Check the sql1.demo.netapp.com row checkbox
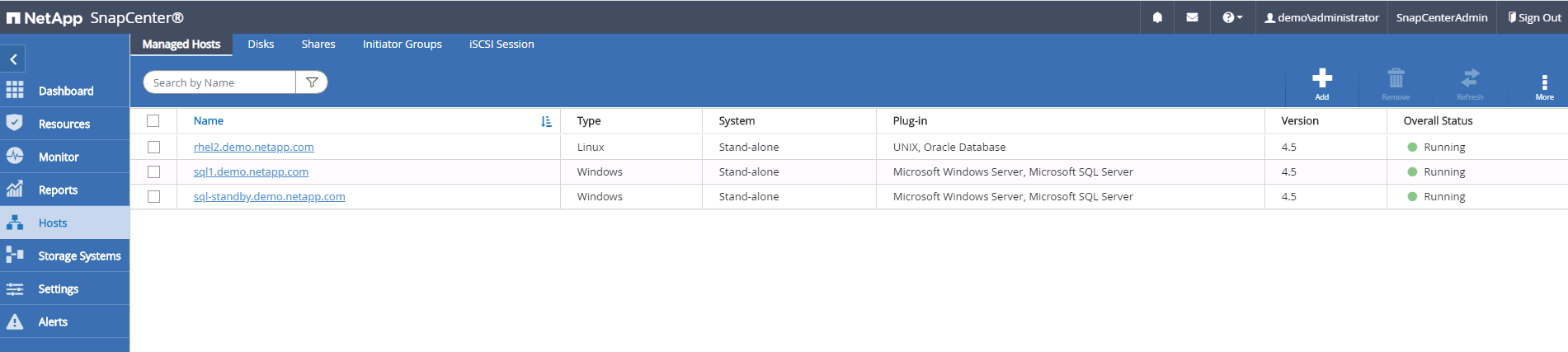The width and height of the screenshot is (1568, 352). click(x=153, y=171)
